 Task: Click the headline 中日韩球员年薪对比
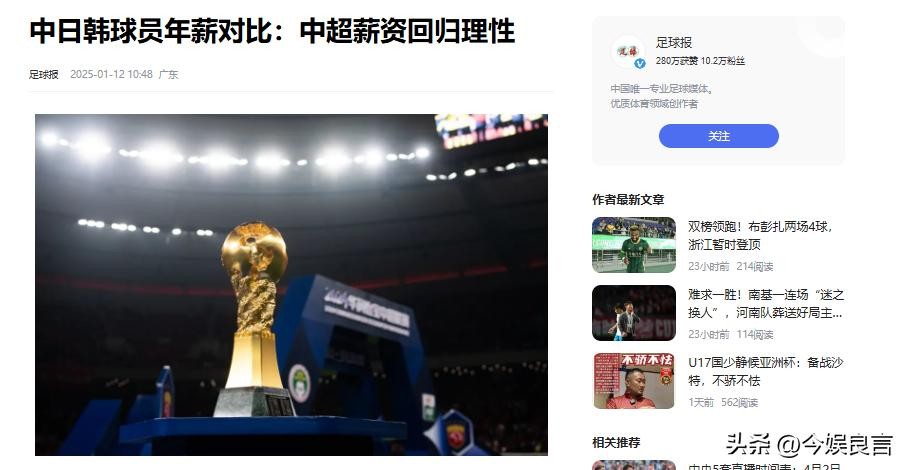click(x=272, y=31)
